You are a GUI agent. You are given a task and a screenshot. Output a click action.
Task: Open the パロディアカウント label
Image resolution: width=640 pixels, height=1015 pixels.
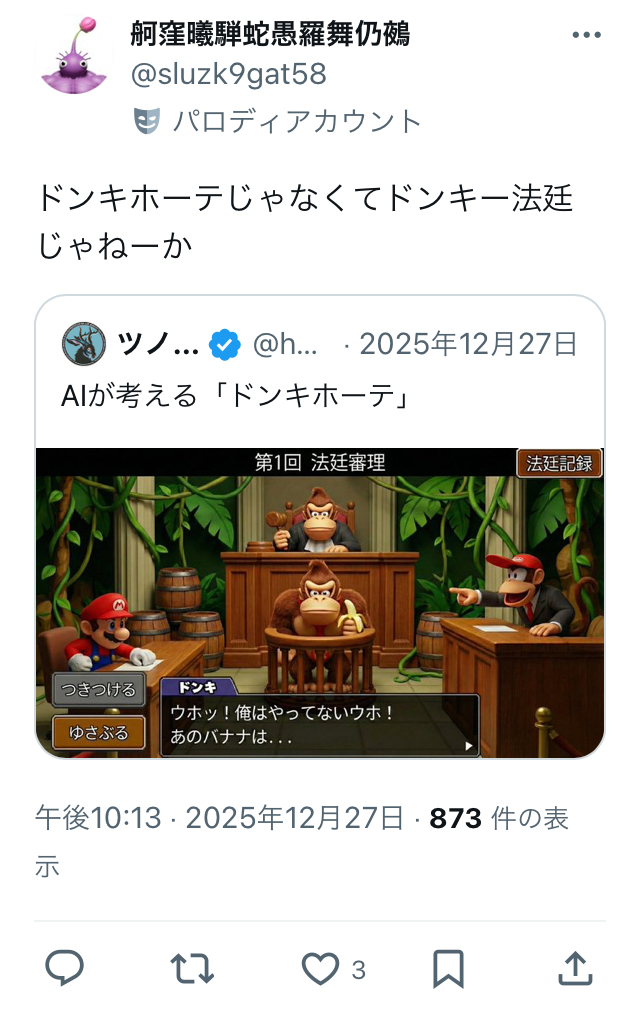297,121
